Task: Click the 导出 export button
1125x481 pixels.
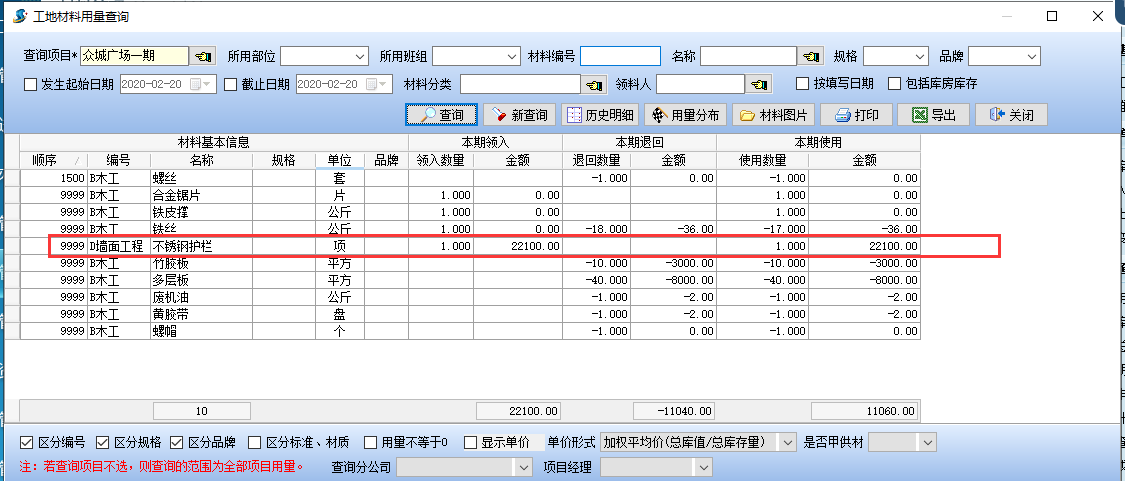Action: coord(932,115)
